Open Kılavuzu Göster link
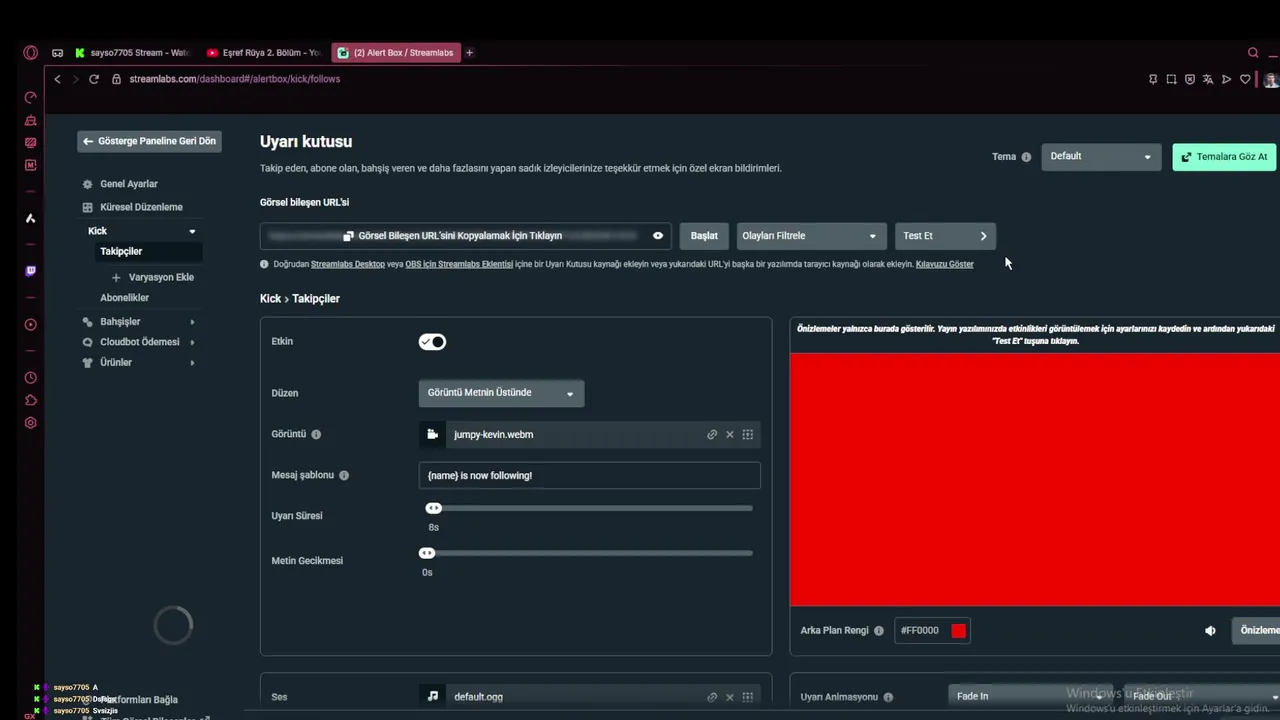The height and width of the screenshot is (720, 1280). pos(945,265)
